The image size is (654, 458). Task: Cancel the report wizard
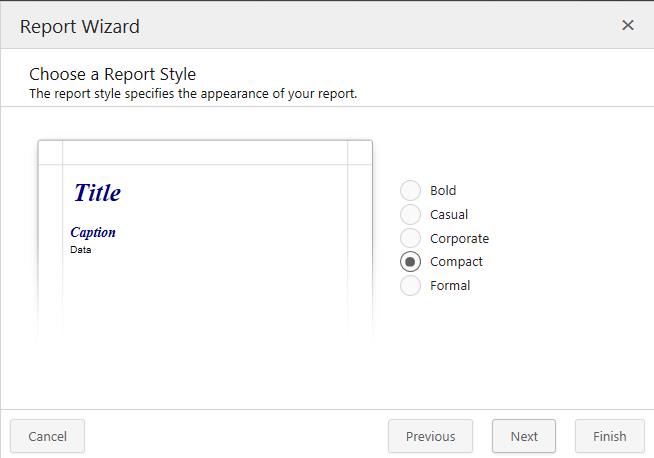pos(47,436)
